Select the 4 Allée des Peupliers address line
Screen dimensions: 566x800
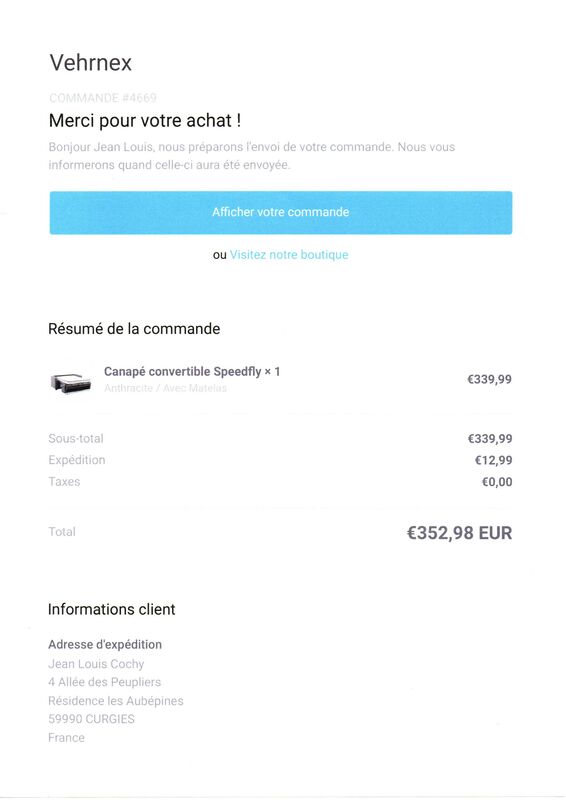point(105,682)
